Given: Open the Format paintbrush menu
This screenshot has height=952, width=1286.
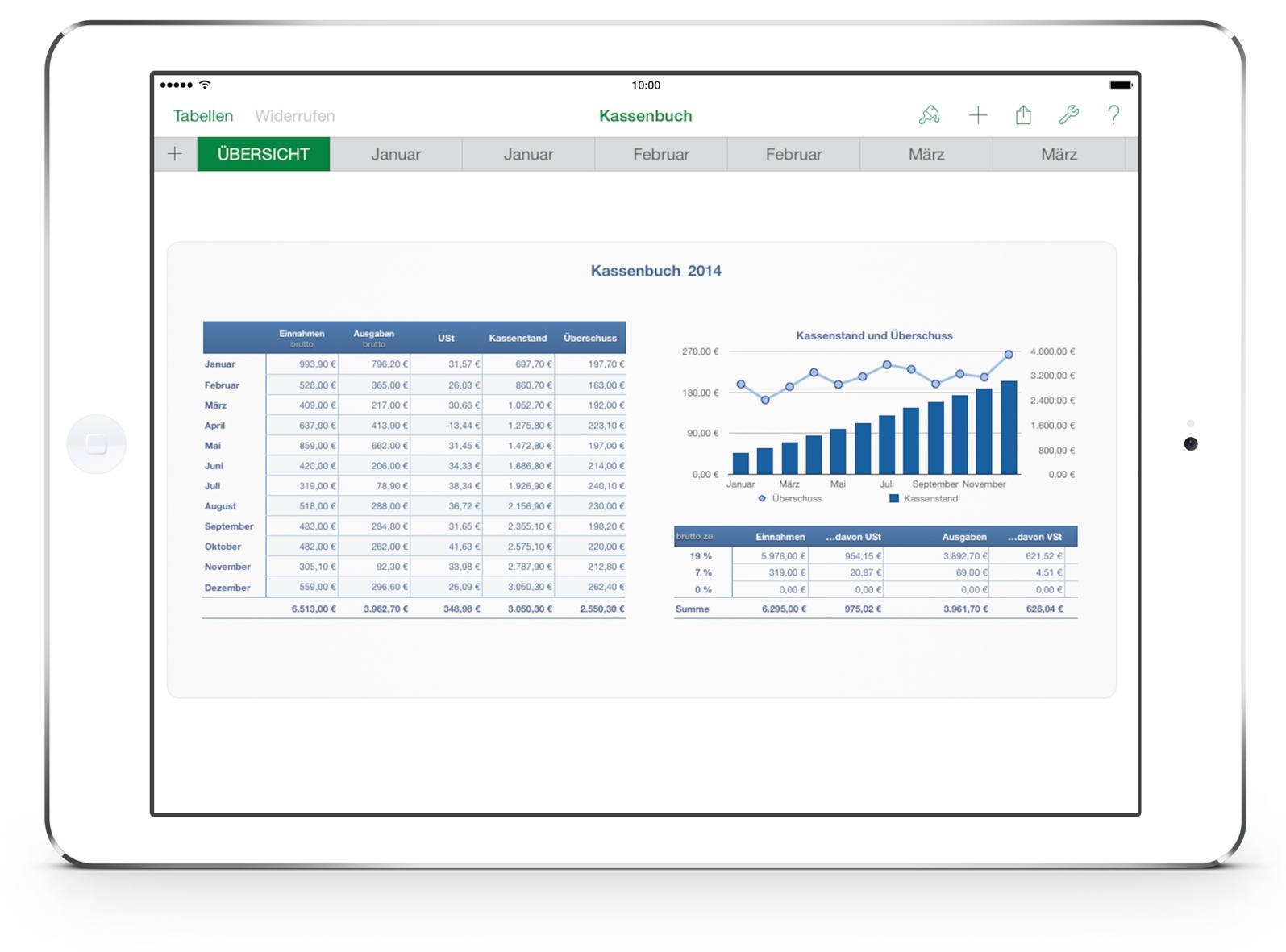Looking at the screenshot, I should [929, 115].
